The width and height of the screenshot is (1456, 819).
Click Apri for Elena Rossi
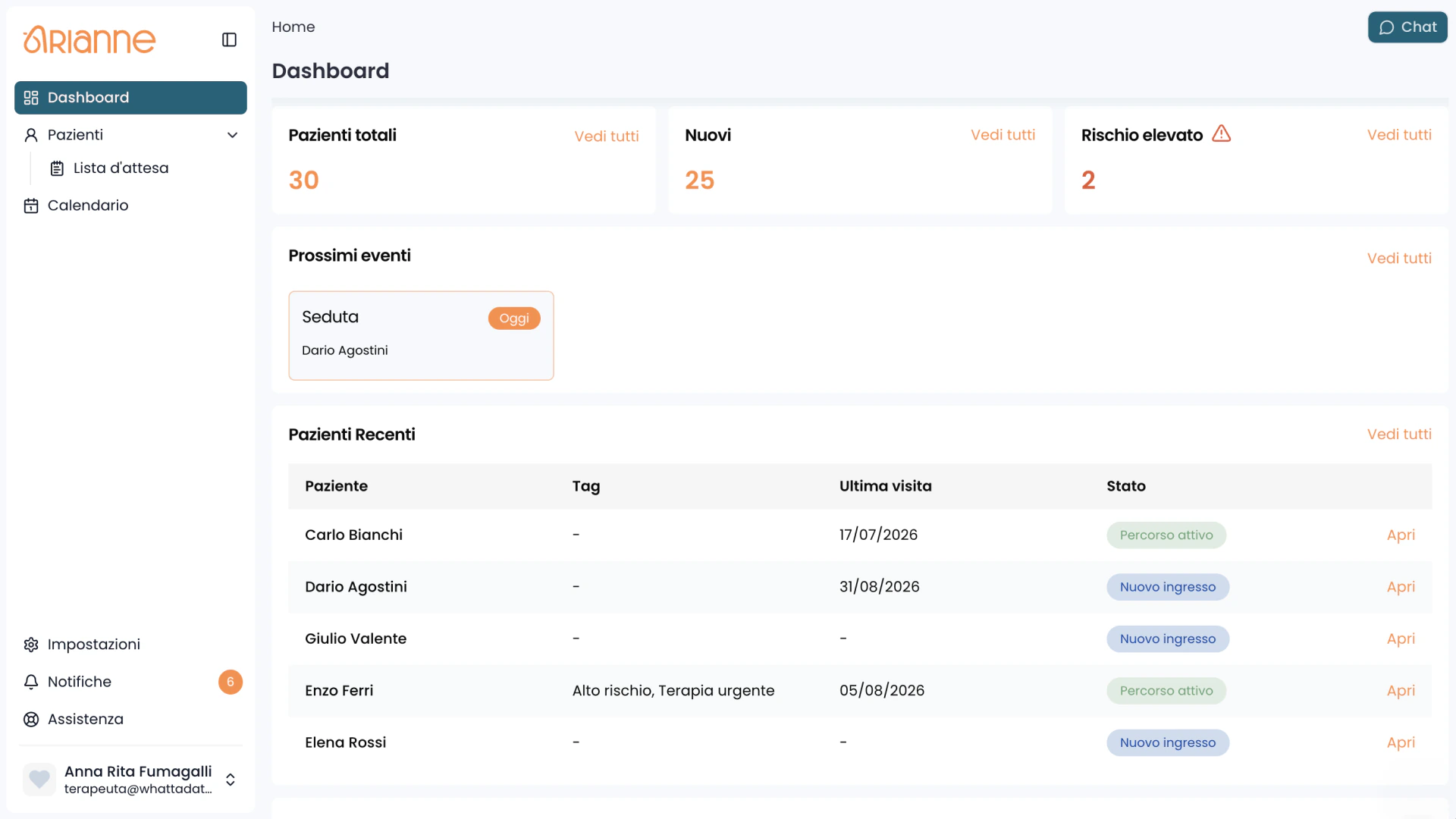[x=1401, y=743]
